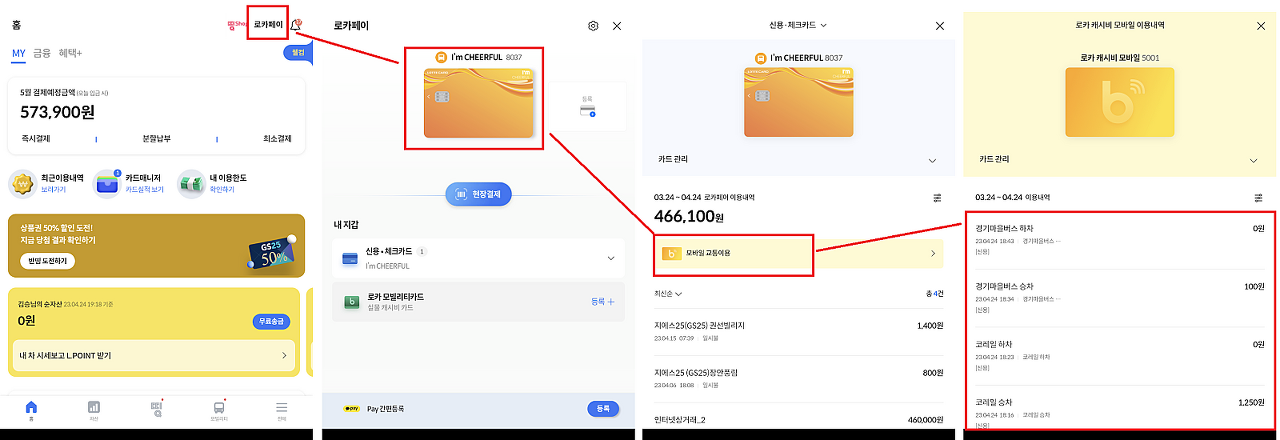Screen dimensions: 1280x440
Task: Expand 신용·체크카드 wallet section
Action: pyautogui.click(x=610, y=258)
